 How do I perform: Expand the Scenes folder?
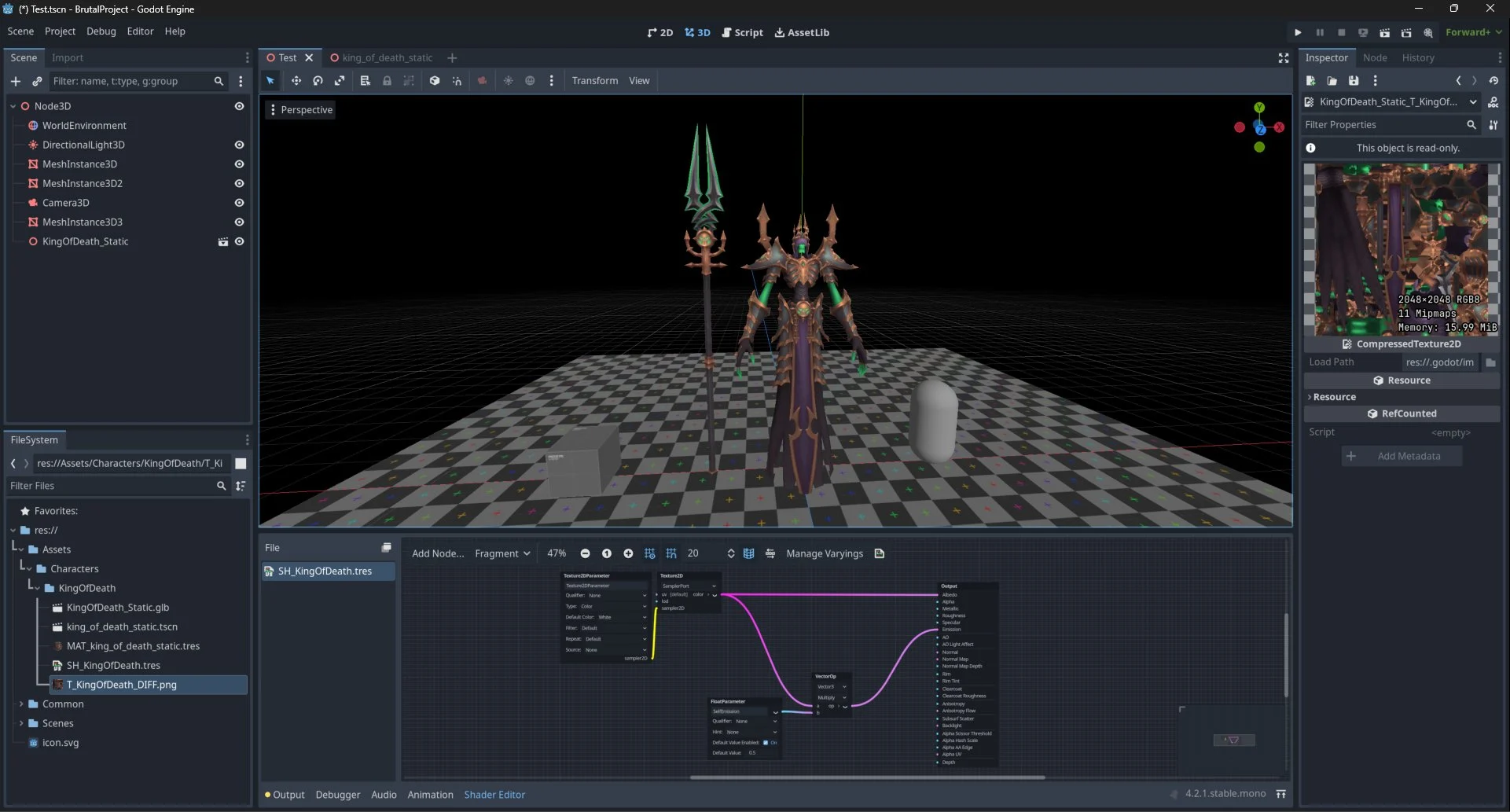[x=21, y=723]
